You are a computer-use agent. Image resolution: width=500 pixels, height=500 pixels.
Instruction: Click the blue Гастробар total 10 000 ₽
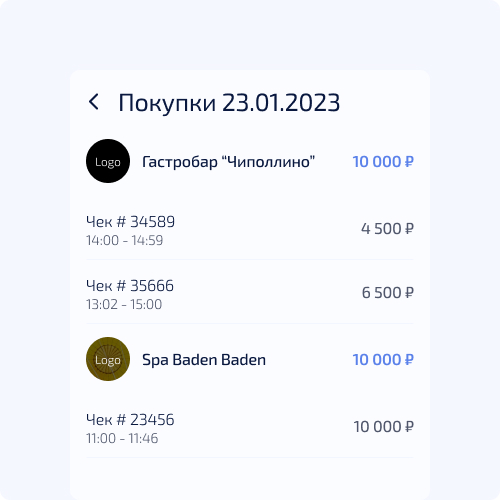383,162
